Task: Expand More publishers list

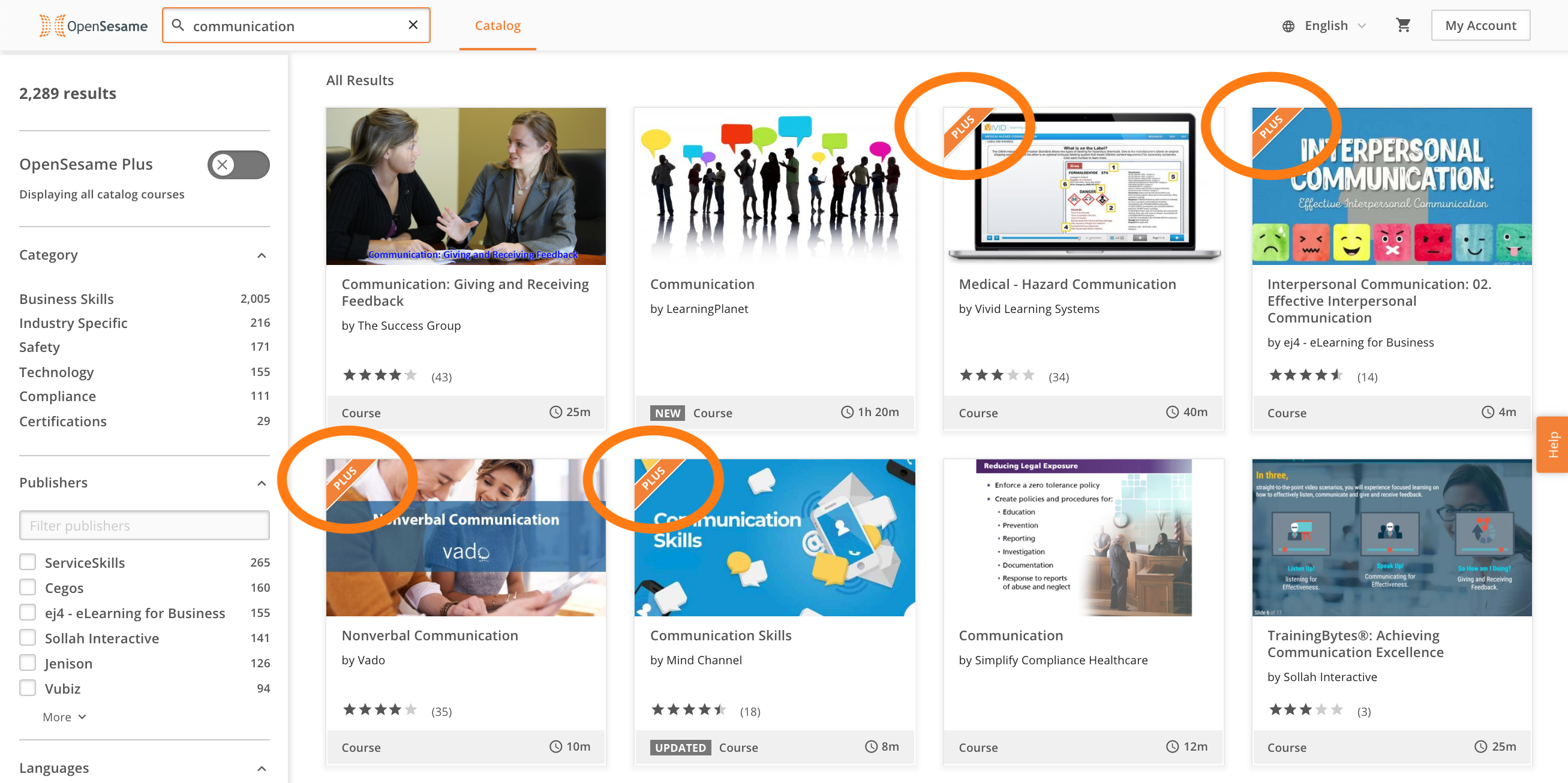Action: pos(65,717)
